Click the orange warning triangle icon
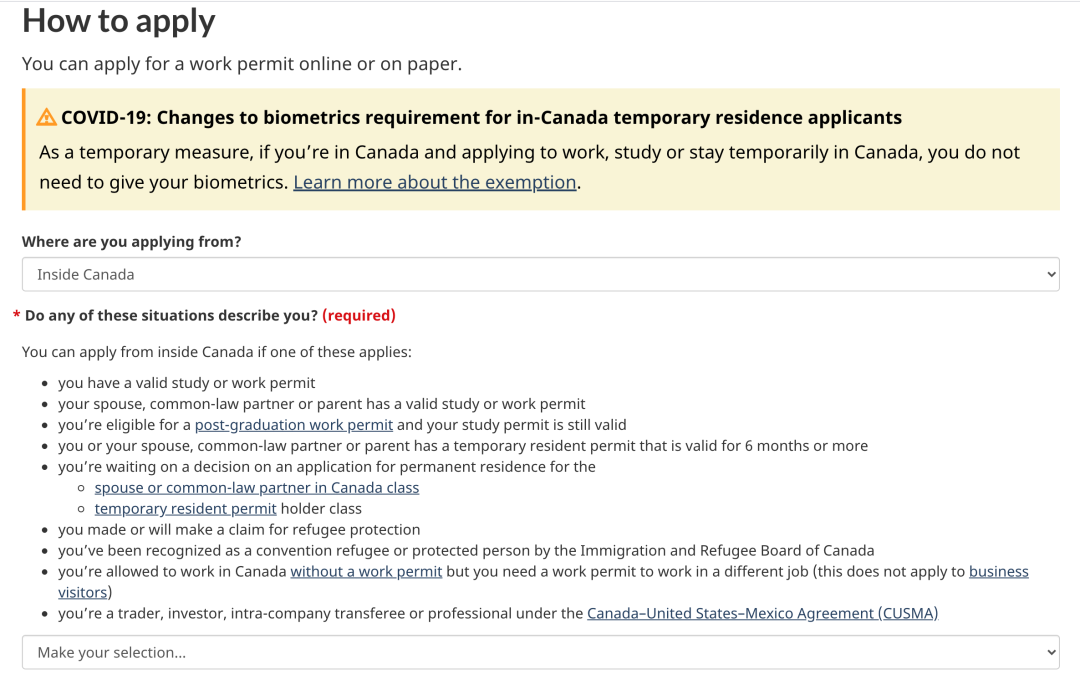This screenshot has width=1080, height=674. click(x=47, y=118)
